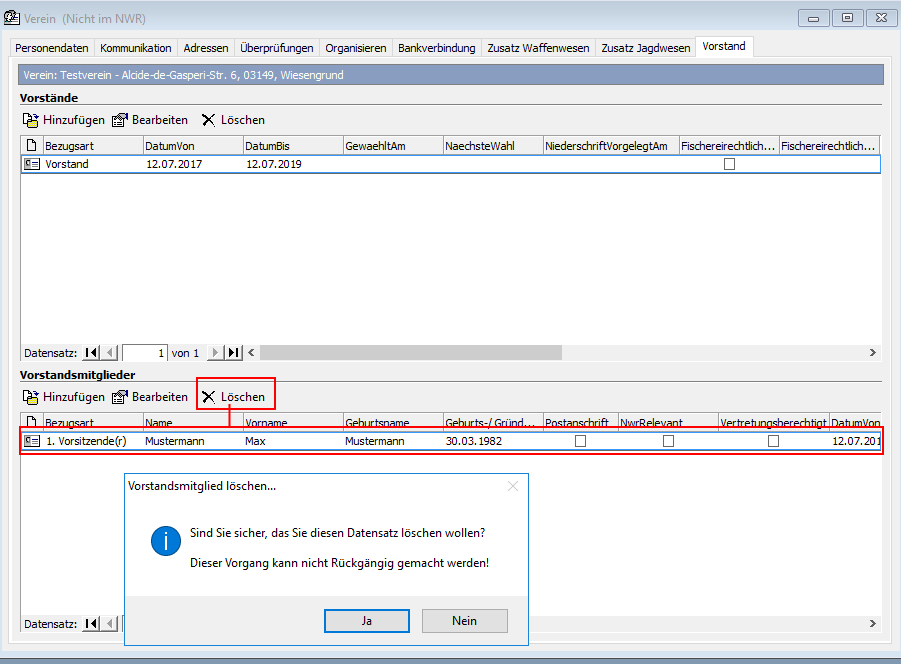901x664 pixels.
Task: Confirm deletion with the Ja button
Action: tap(367, 621)
